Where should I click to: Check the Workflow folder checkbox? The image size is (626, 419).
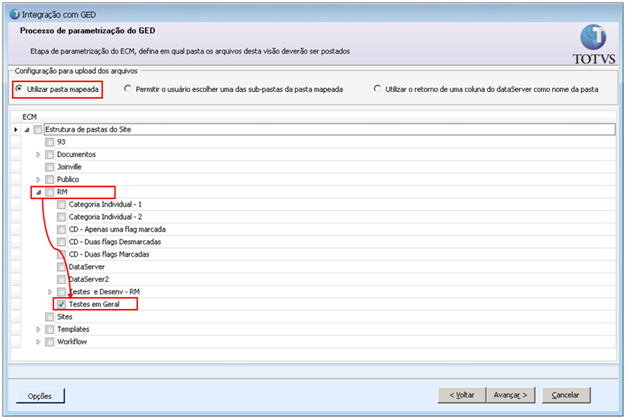pos(50,342)
